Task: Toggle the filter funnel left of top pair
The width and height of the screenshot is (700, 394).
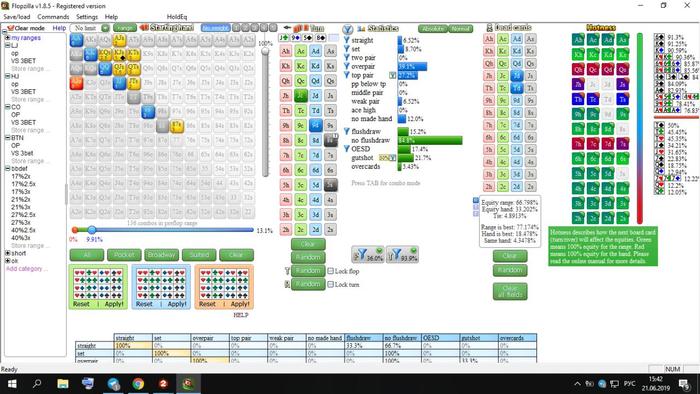Action: coord(347,75)
